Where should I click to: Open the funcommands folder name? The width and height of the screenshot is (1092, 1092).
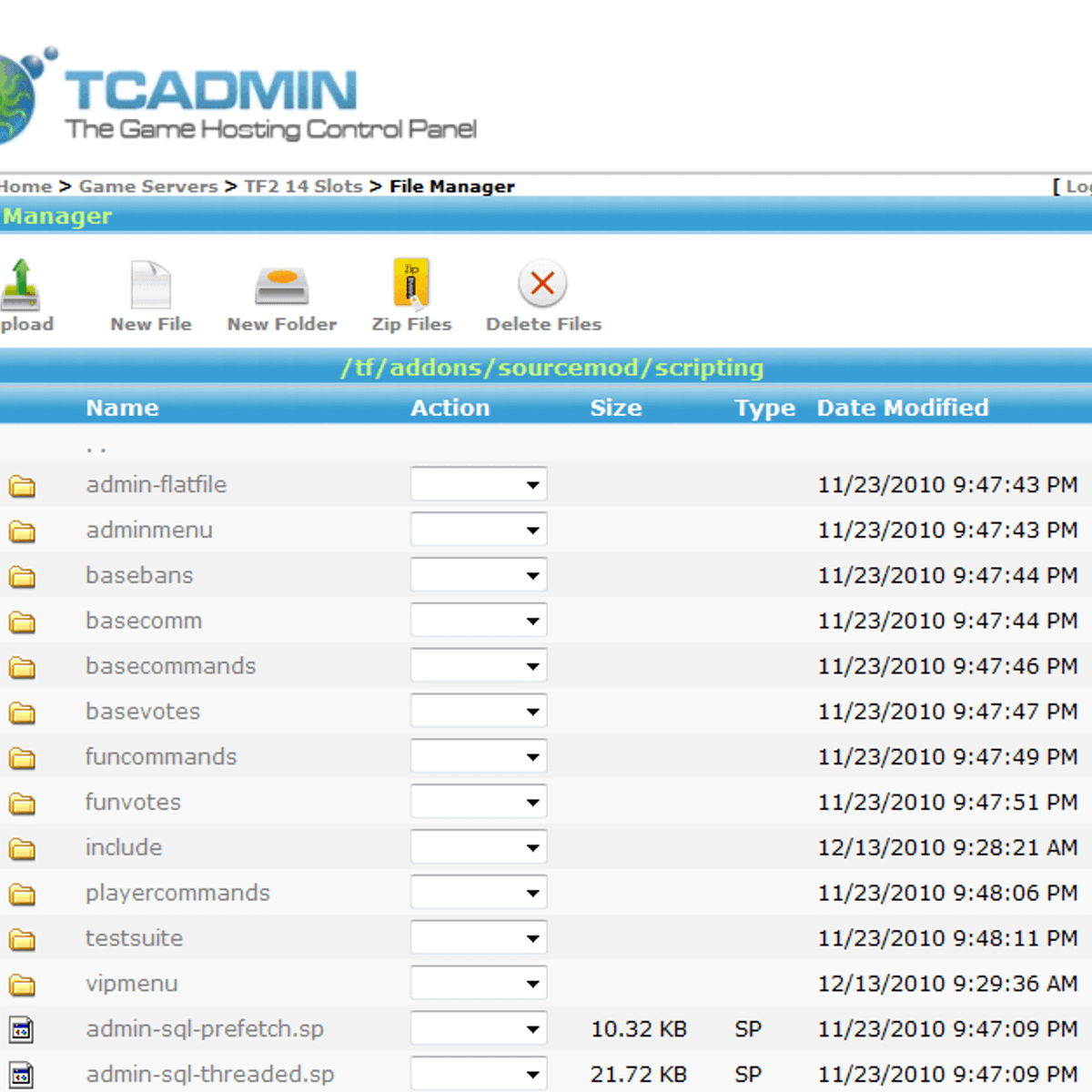tap(161, 756)
